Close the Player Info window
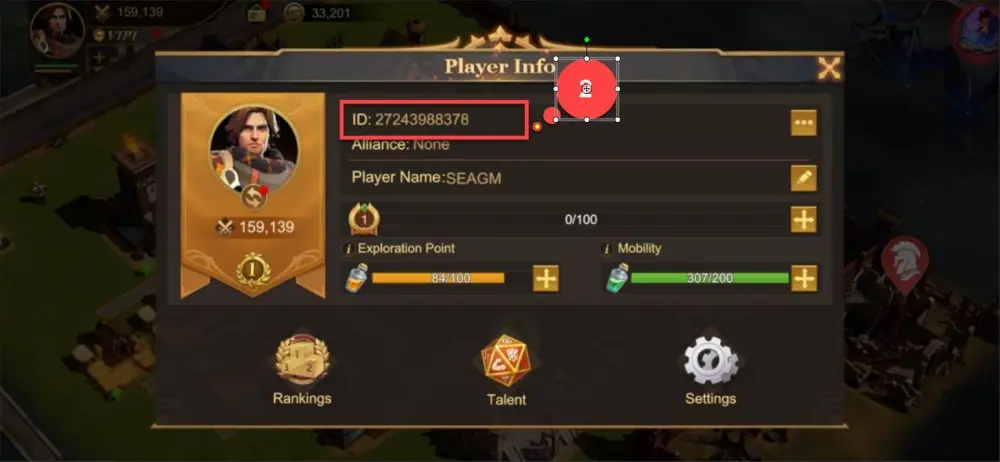Image resolution: width=1000 pixels, height=462 pixels. (829, 68)
